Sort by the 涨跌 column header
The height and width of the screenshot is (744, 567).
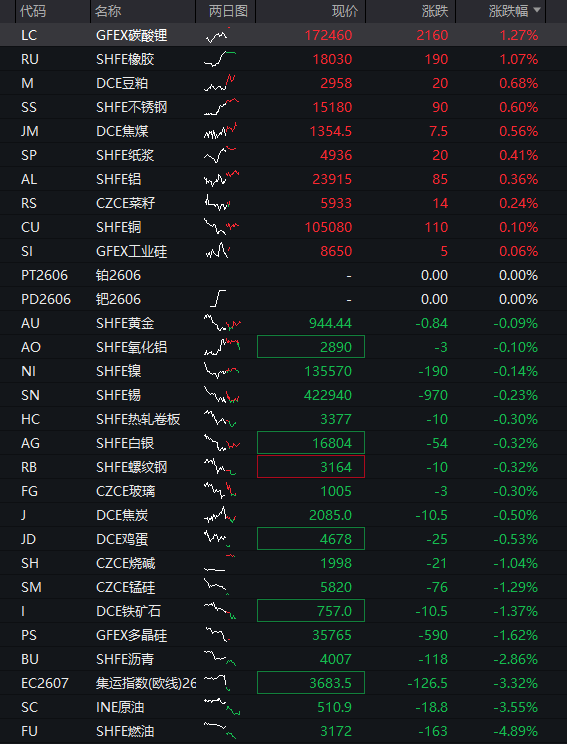435,10
